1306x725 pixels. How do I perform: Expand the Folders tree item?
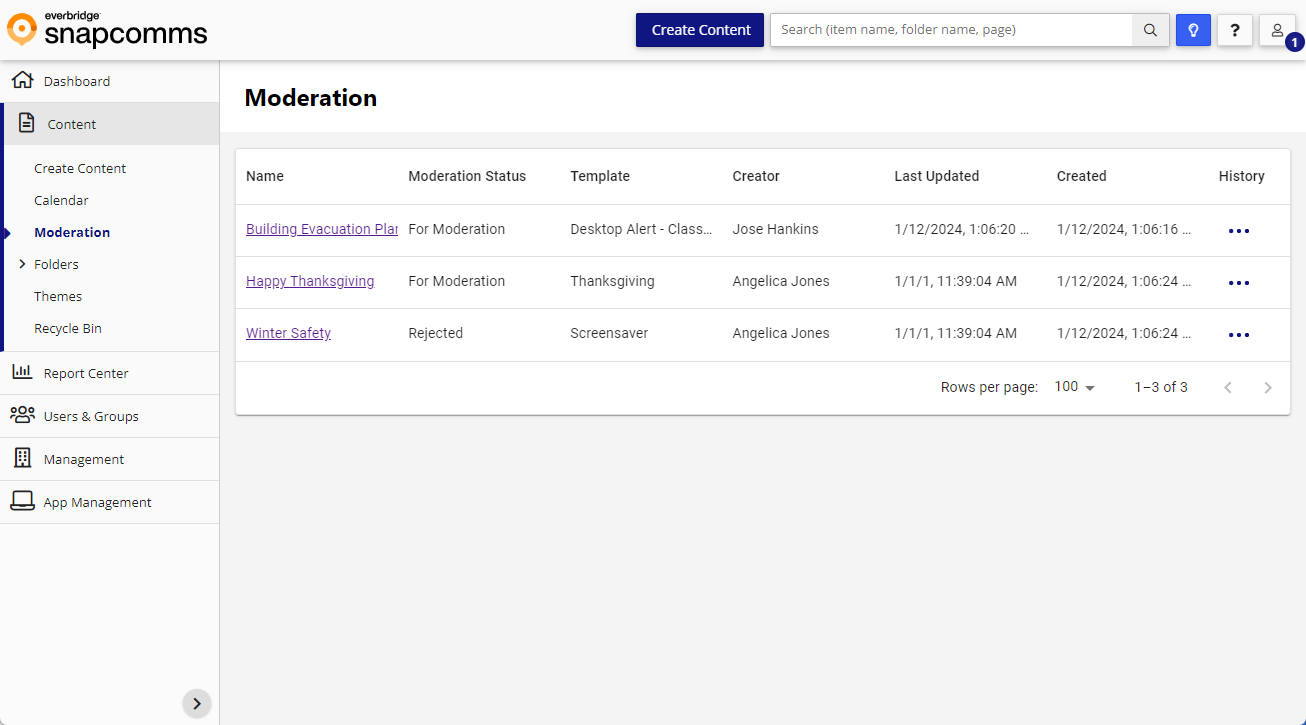[22, 264]
